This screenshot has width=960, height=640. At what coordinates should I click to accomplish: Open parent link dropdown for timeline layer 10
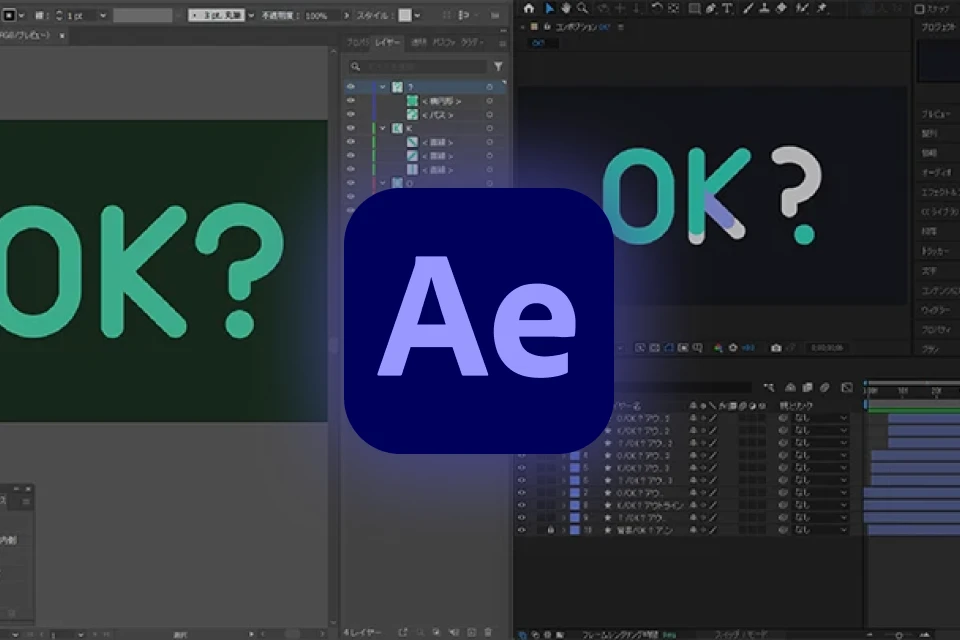coord(820,530)
